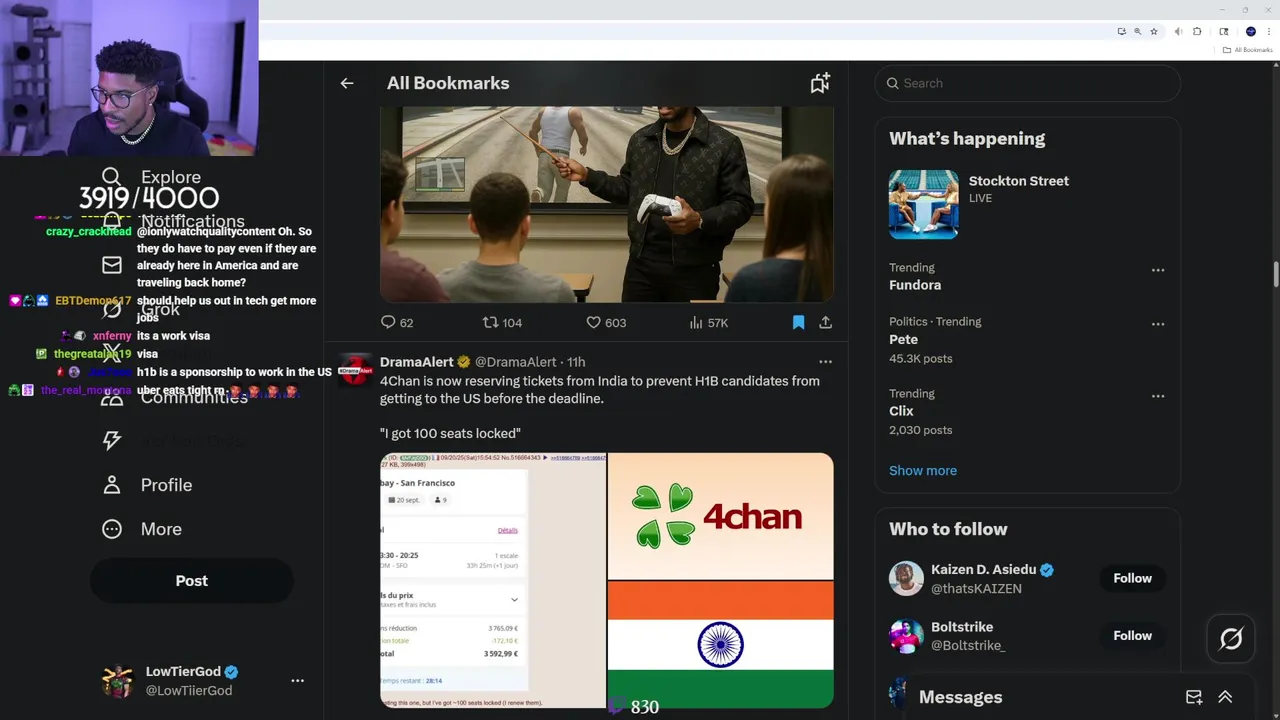The height and width of the screenshot is (720, 1280).
Task: Open Communities in sidebar
Action: 194,398
